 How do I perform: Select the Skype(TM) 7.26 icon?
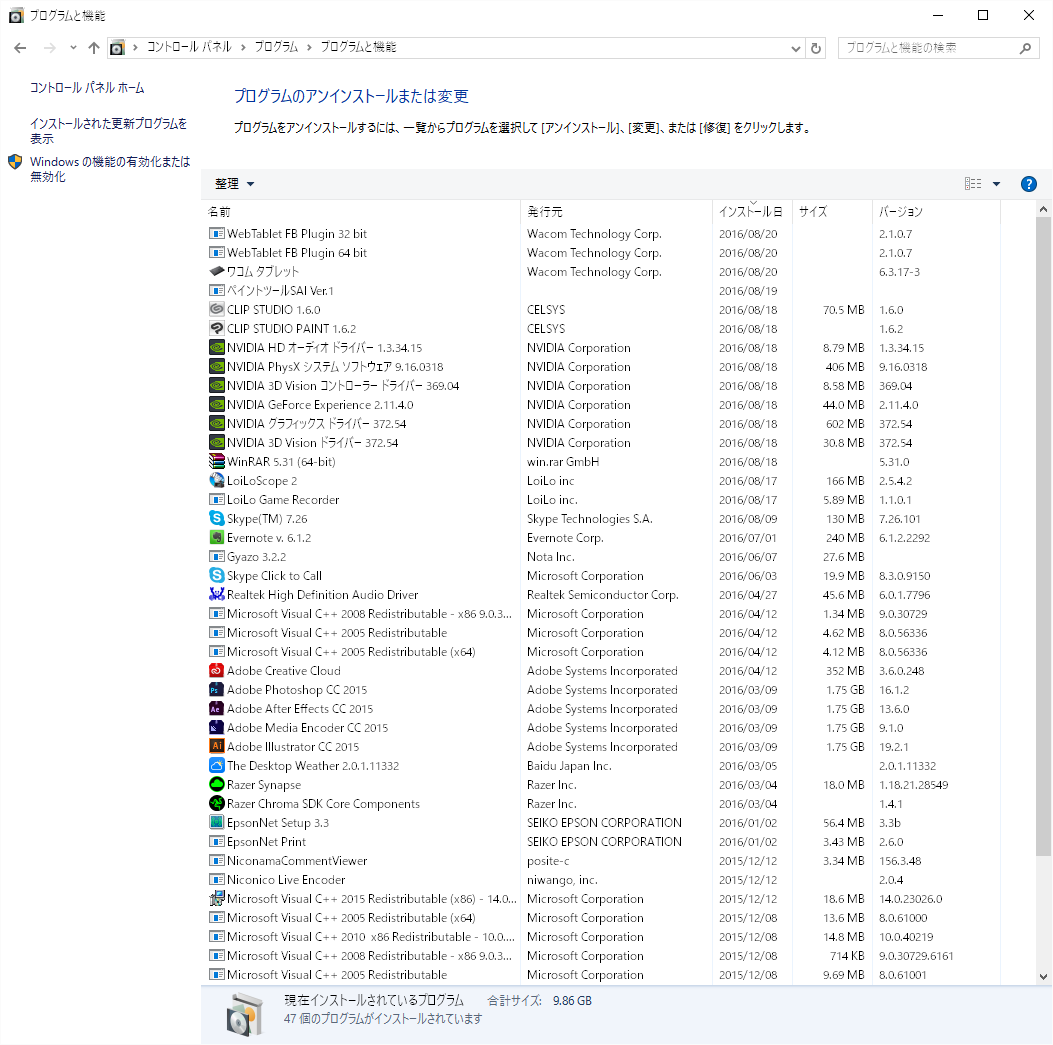point(216,518)
